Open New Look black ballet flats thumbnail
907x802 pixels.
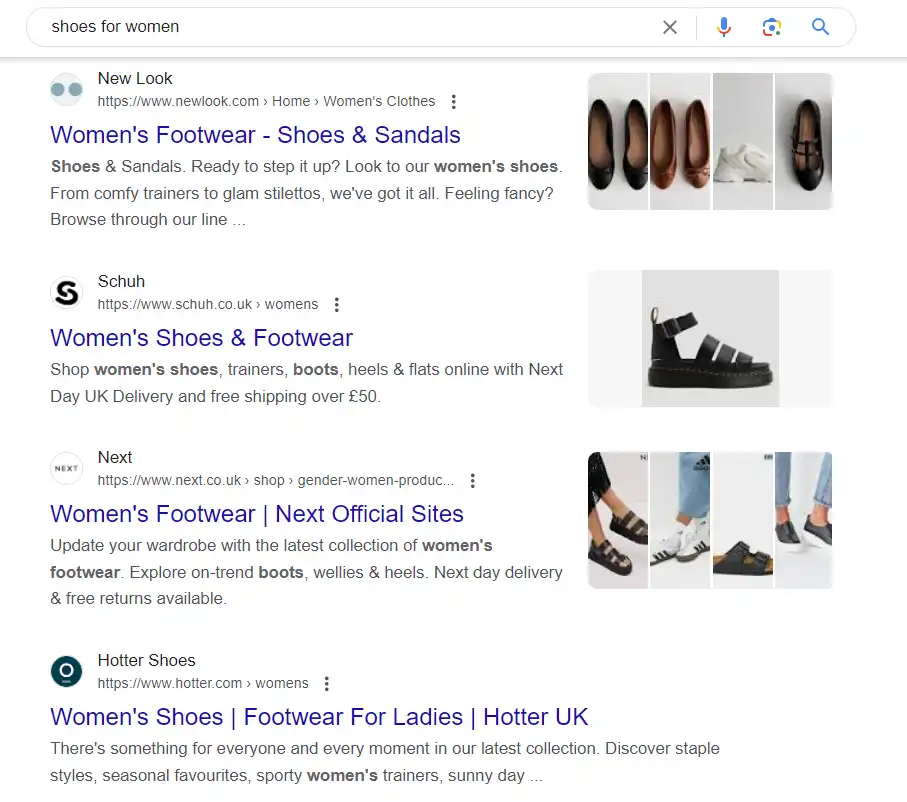[618, 141]
